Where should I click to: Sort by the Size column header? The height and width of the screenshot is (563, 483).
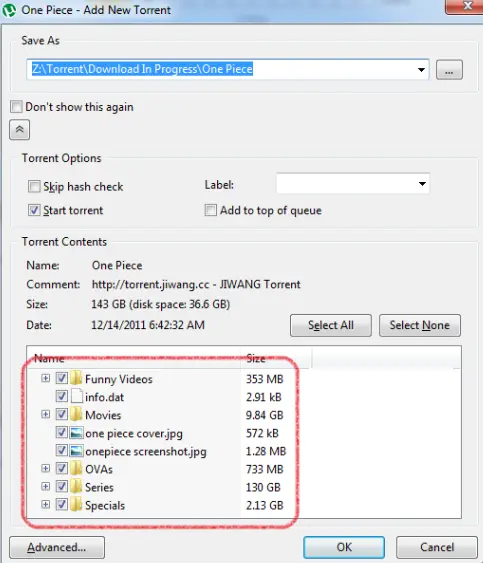(x=276, y=358)
